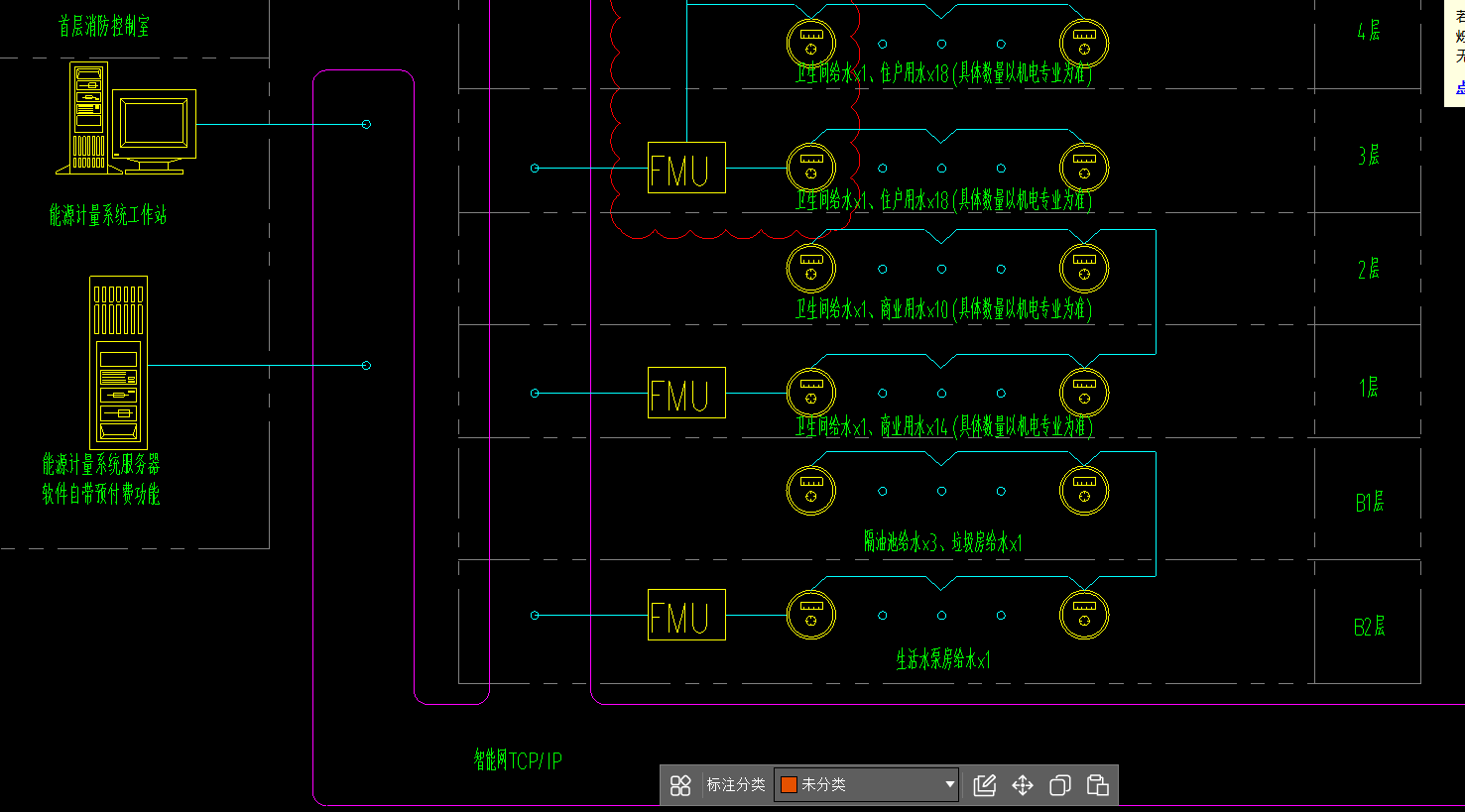
Task: Click the 4层 floor label
Action: point(1369,31)
